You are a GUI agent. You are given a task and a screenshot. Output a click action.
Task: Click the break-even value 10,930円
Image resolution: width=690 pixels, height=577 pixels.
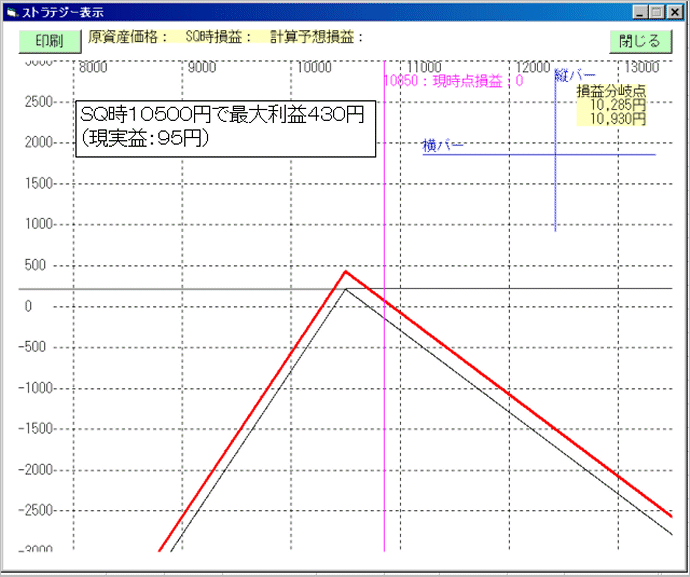tap(617, 119)
